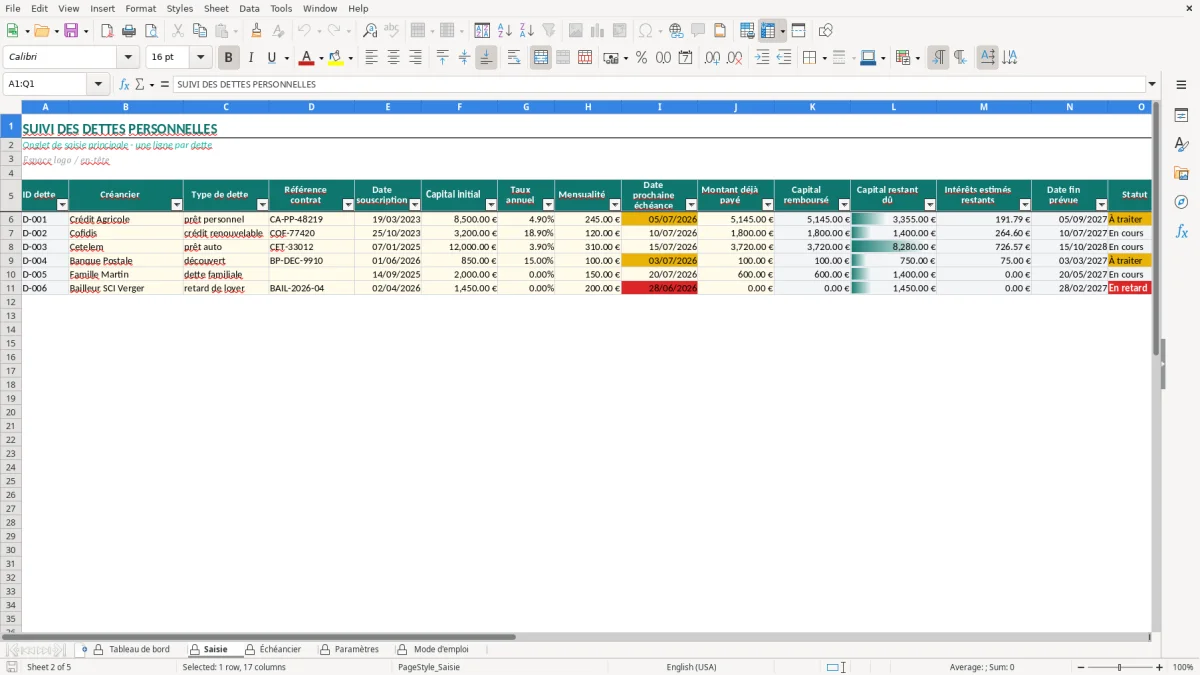This screenshot has width=1200, height=675.
Task: Toggle Wrap Text button
Action: point(514,58)
